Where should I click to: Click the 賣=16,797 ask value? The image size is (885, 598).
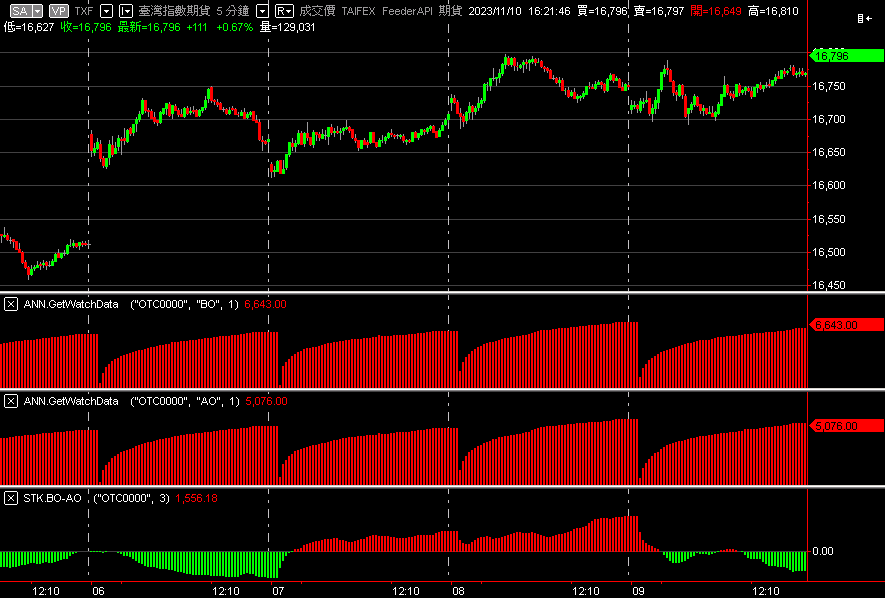(659, 11)
